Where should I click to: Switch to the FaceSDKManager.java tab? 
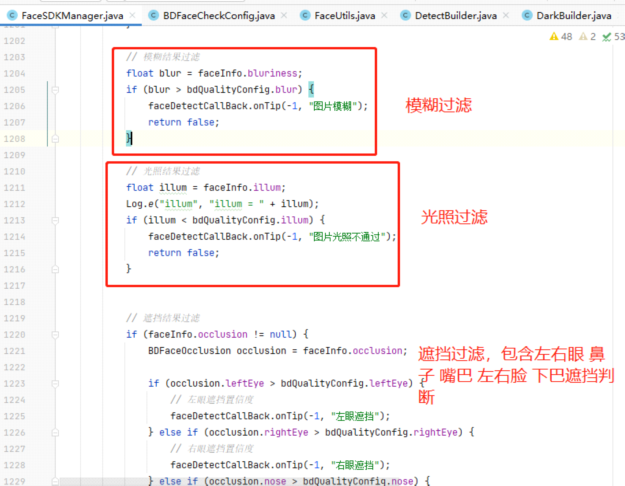pyautogui.click(x=72, y=16)
